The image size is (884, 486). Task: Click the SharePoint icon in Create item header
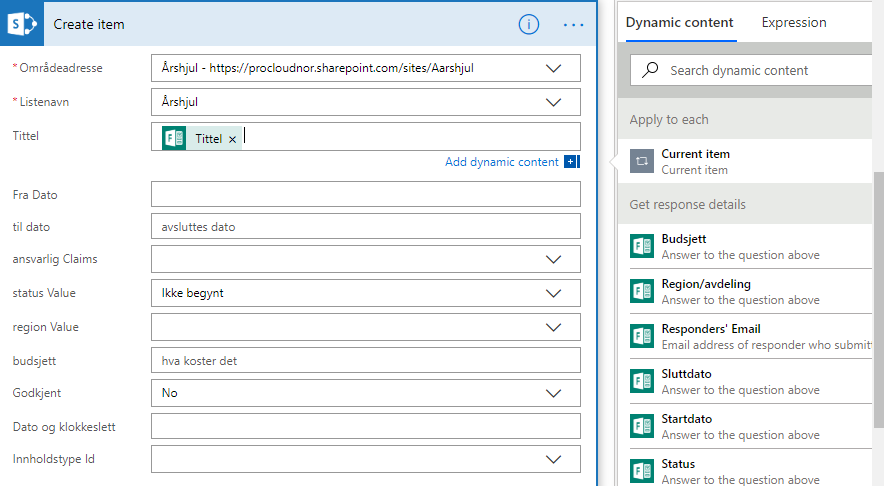(x=22, y=24)
